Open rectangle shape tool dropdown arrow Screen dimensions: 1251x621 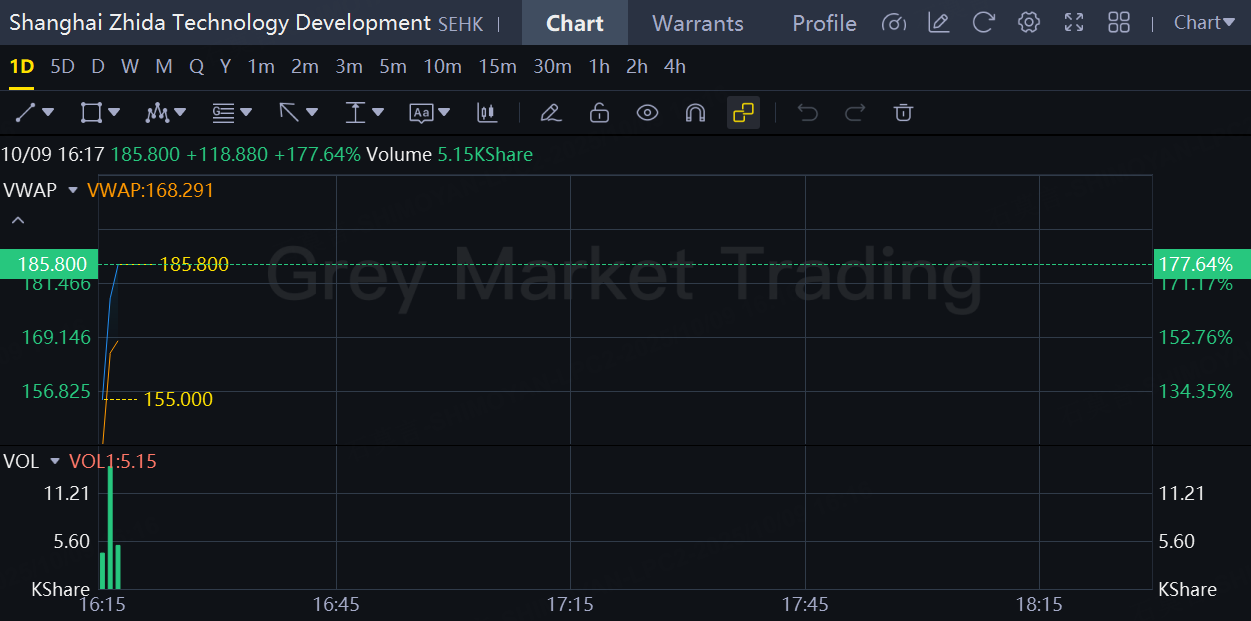click(114, 113)
